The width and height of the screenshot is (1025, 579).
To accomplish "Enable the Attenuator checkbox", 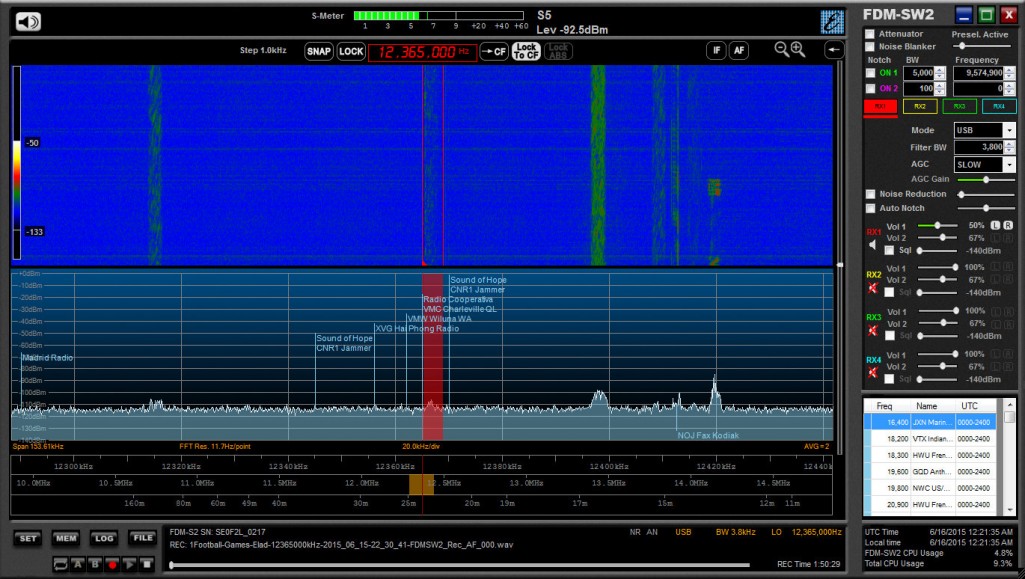I will (870, 34).
